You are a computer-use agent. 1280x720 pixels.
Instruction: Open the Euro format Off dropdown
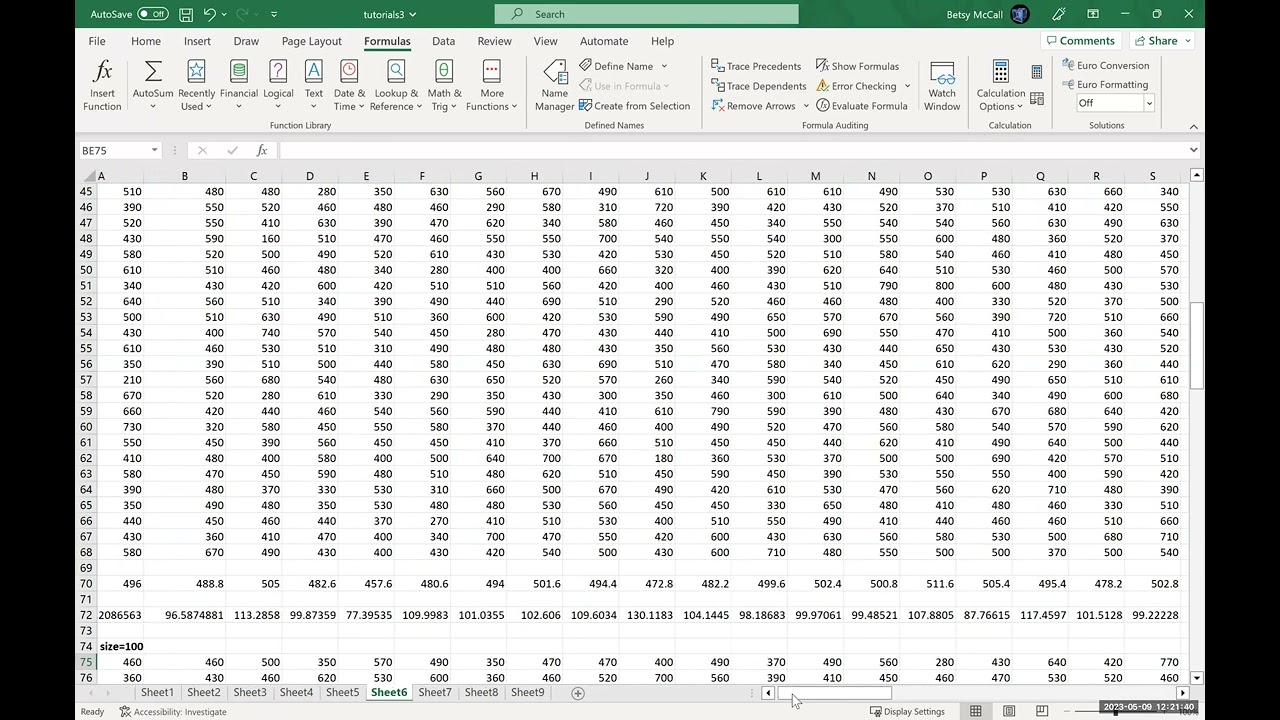point(1149,103)
